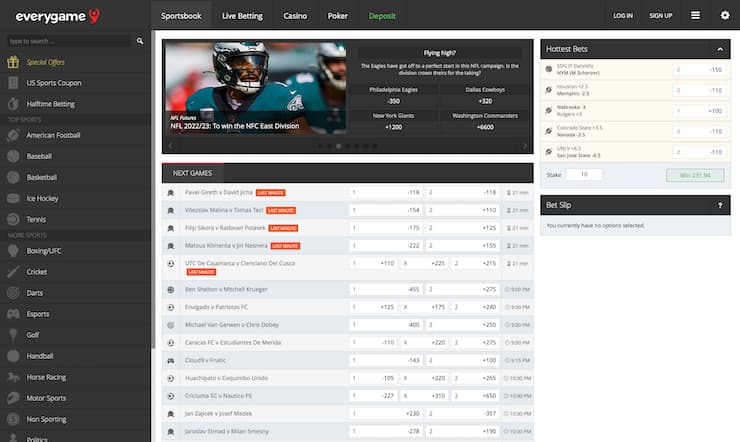The height and width of the screenshot is (442, 740).
Task: Select Houston +2.5 hottest bet odds -110
Action: [x=699, y=90]
